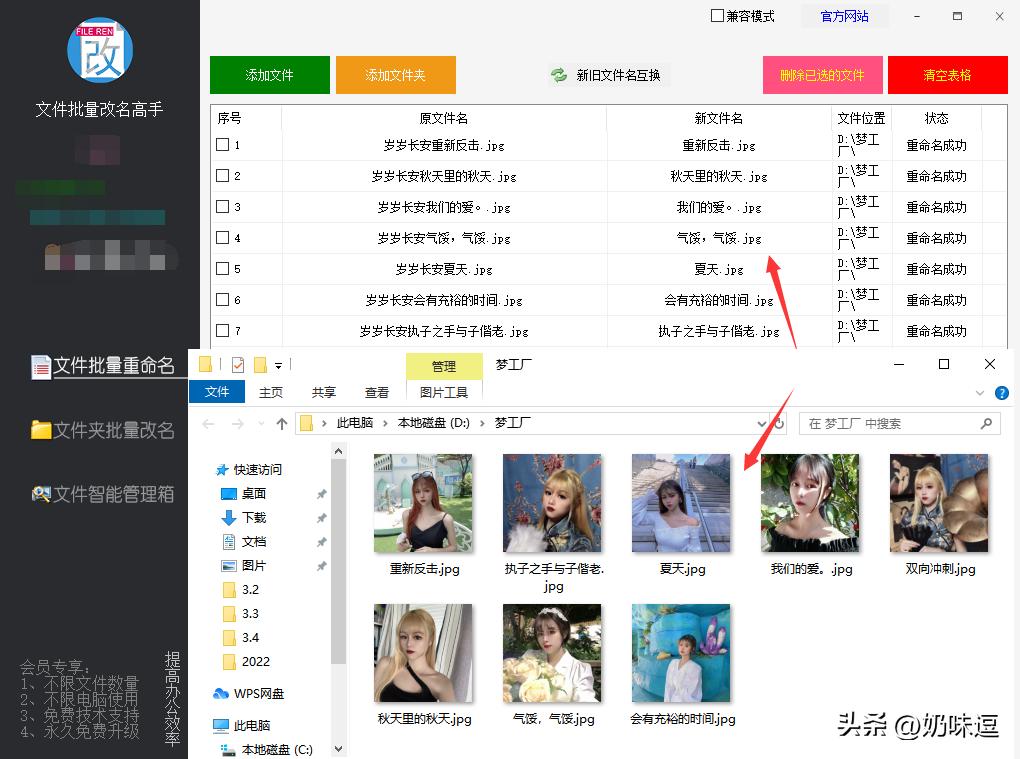Check the checkbox beside 岁岁长安夏天.jpg

(x=222, y=269)
